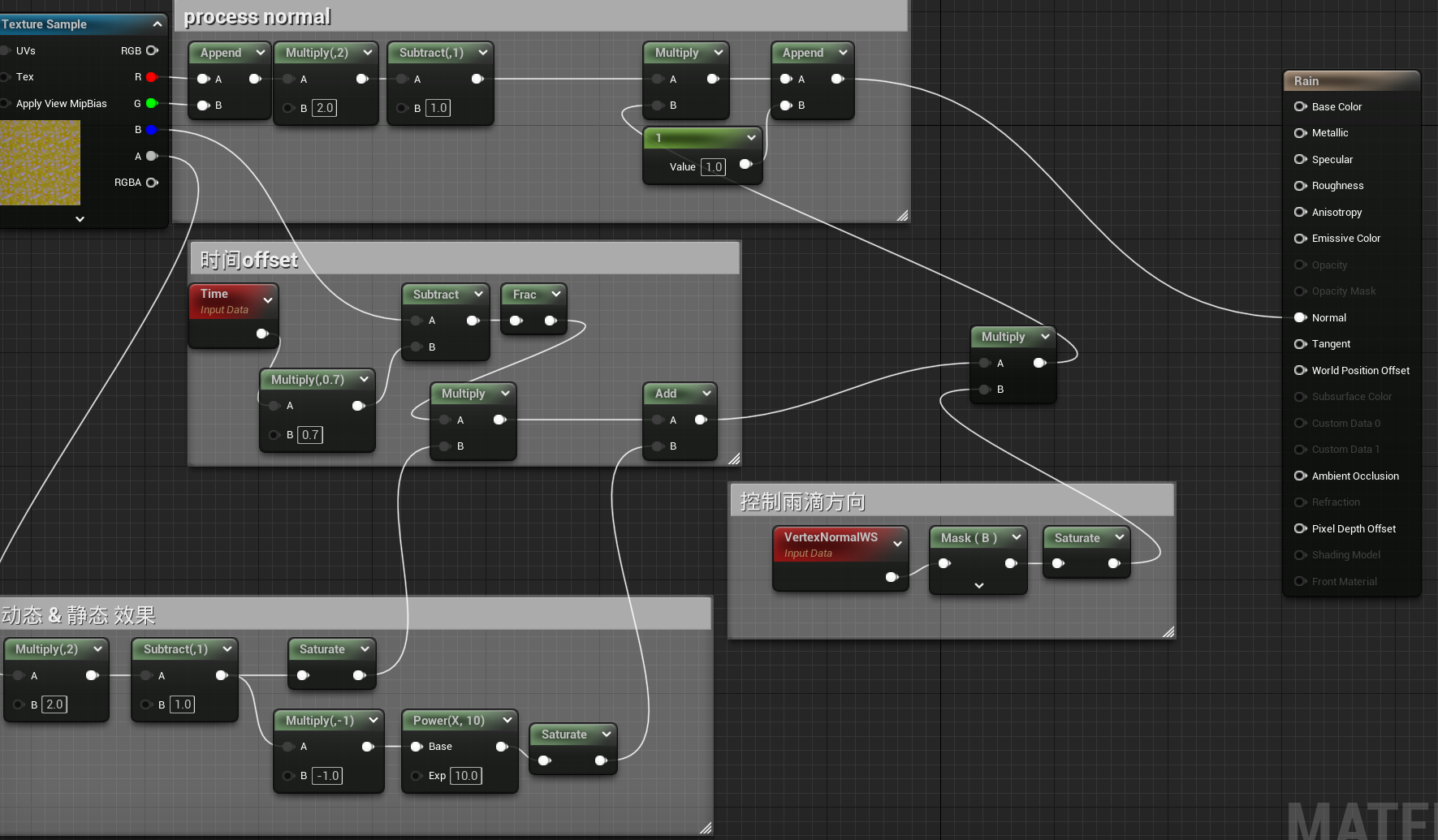The image size is (1438, 840).
Task: Click the Rain node Emissive Color input pin
Action: click(1300, 239)
